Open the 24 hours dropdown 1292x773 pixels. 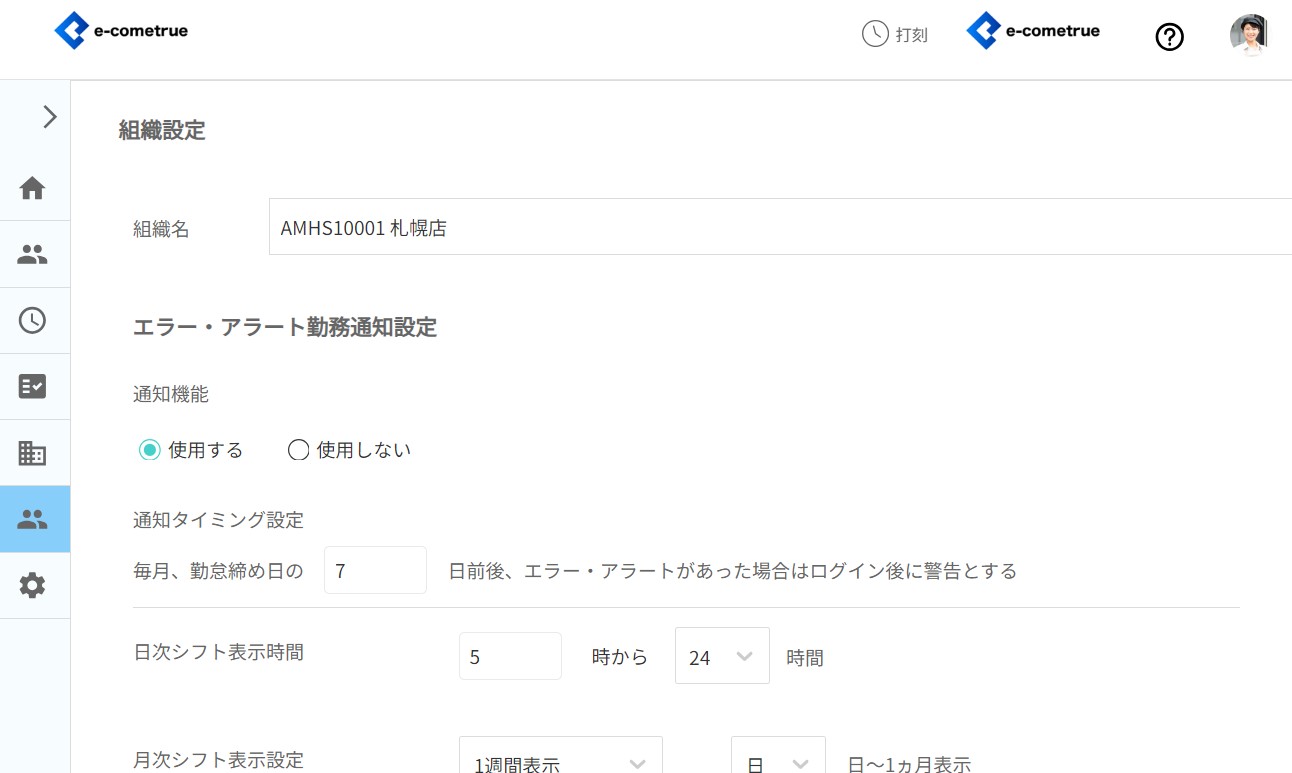pos(721,657)
